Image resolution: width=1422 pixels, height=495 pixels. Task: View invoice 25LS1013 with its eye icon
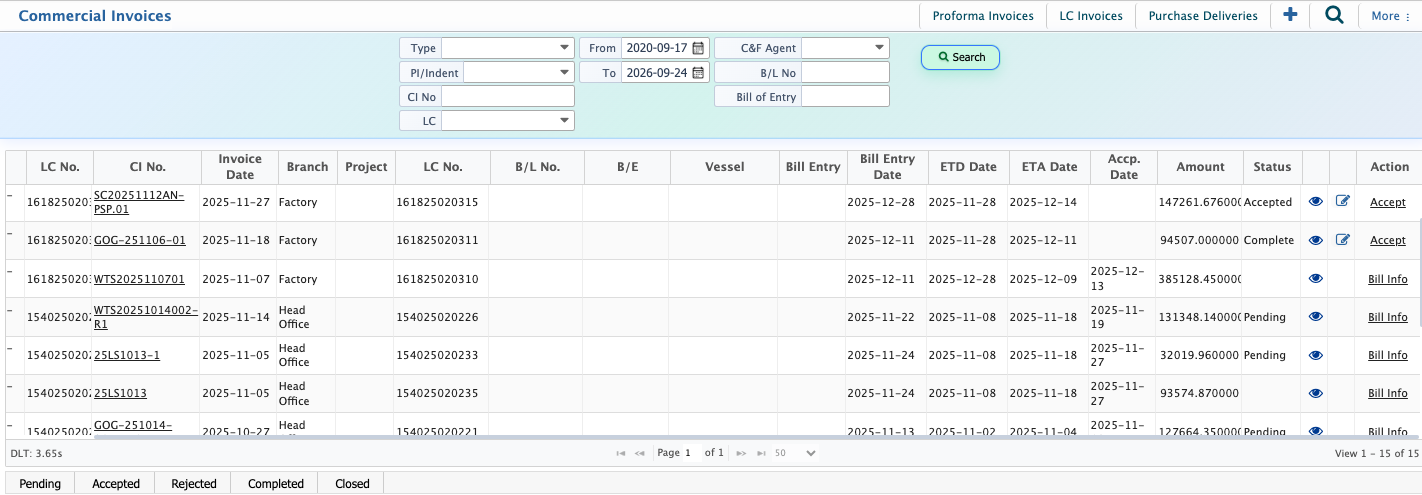pyautogui.click(x=1316, y=393)
